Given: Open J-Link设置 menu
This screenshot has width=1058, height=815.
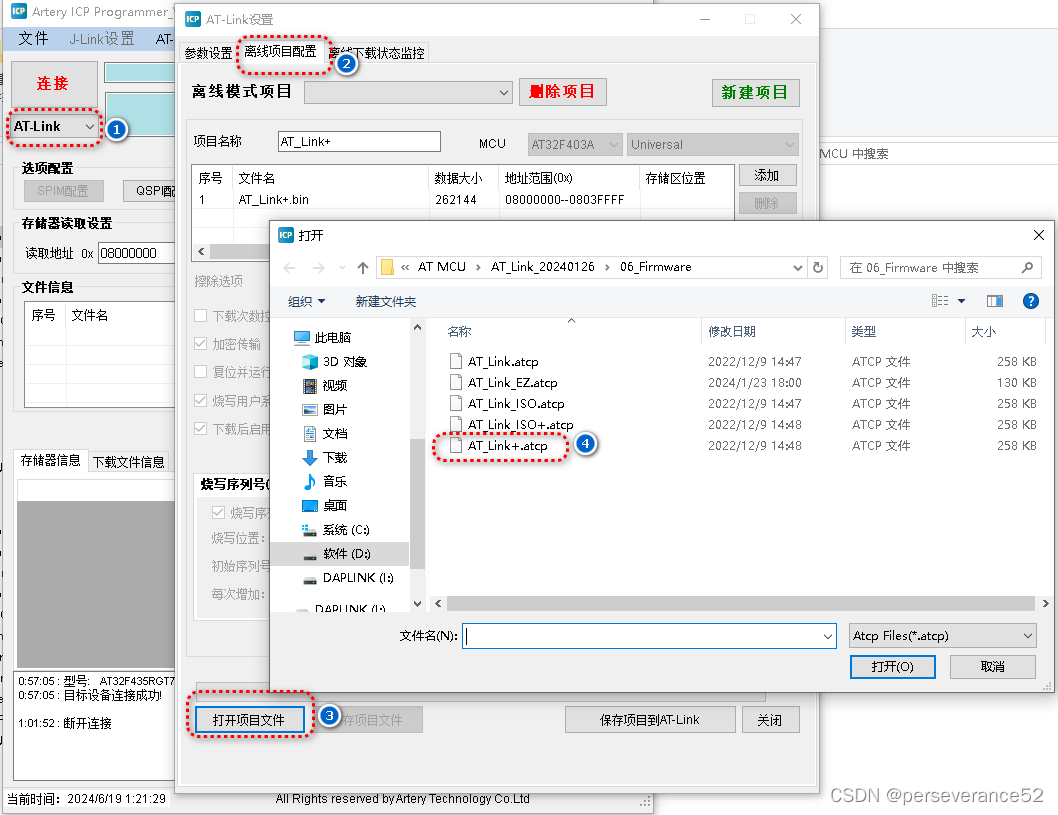Looking at the screenshot, I should pos(102,38).
